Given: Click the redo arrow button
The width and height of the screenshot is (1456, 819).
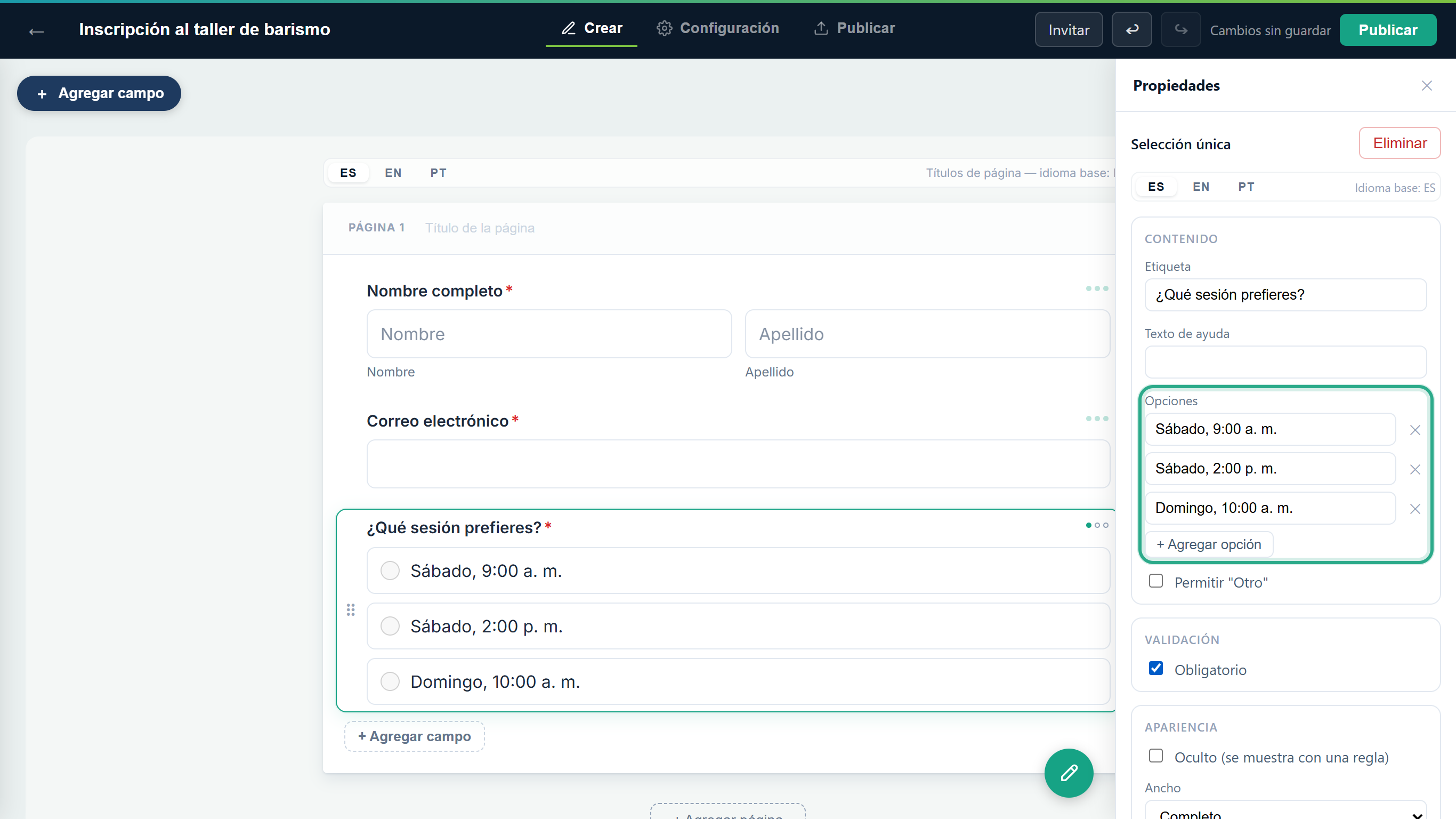Looking at the screenshot, I should click(1181, 29).
